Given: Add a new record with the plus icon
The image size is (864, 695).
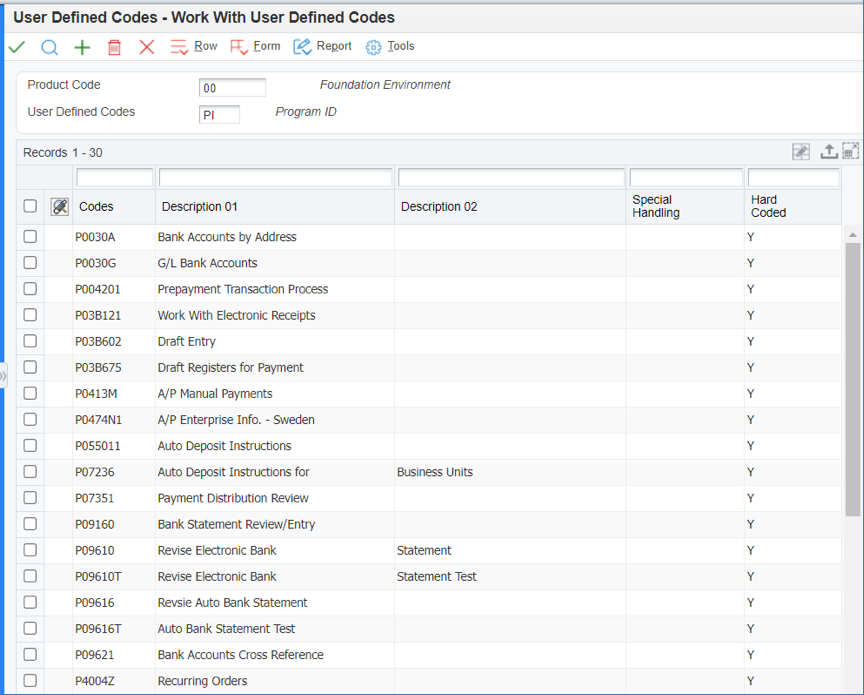Looking at the screenshot, I should (82, 47).
